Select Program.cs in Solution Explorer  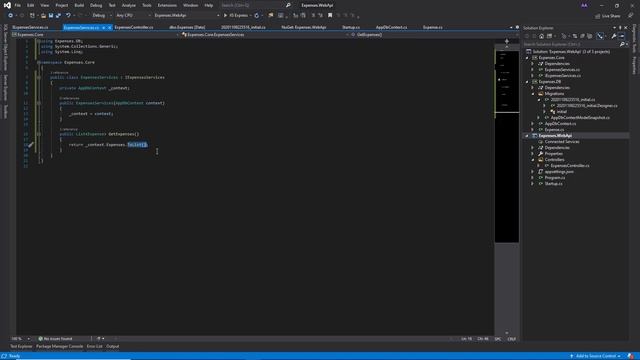point(555,178)
